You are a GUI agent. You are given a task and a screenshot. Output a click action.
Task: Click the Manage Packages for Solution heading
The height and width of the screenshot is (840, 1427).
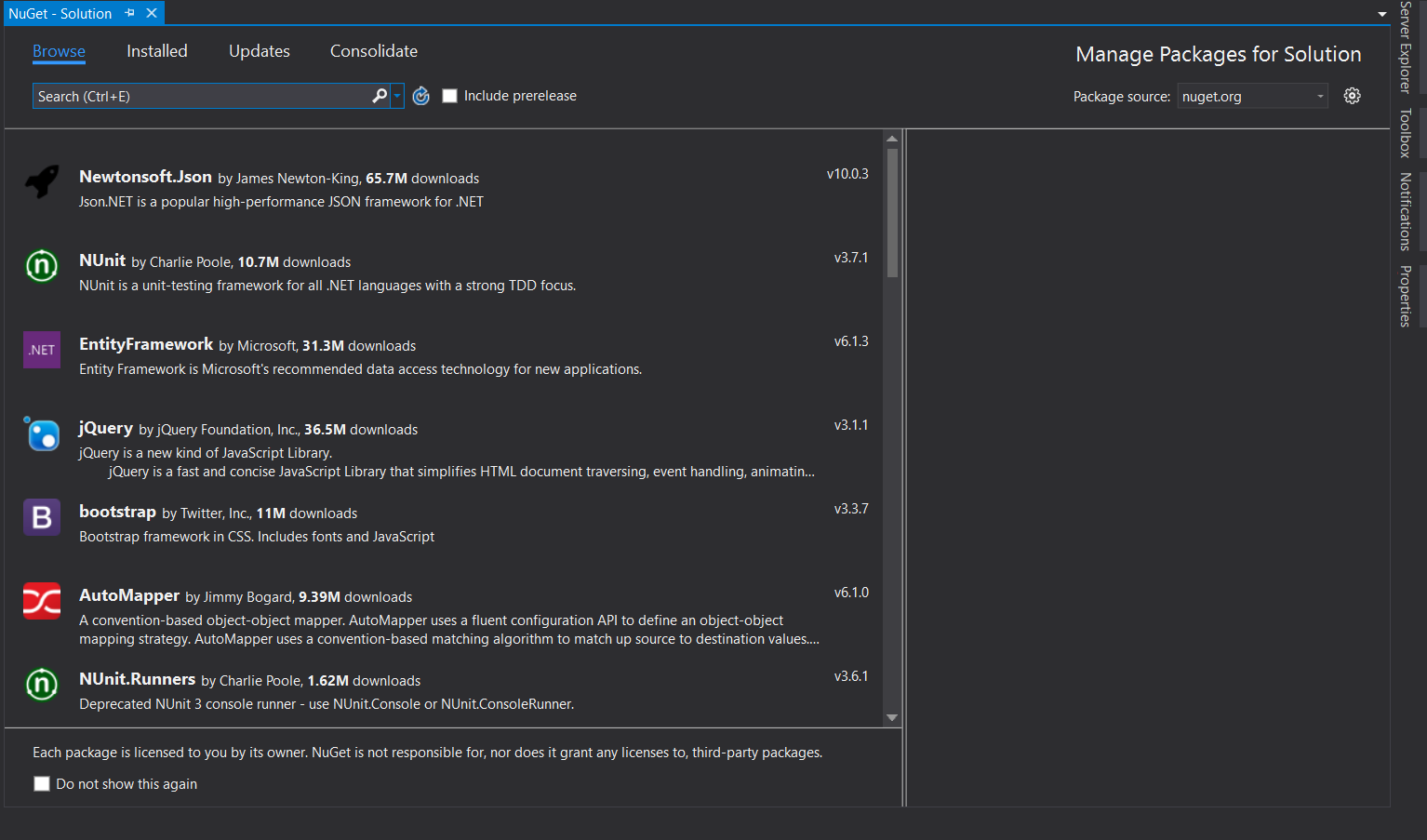point(1219,54)
